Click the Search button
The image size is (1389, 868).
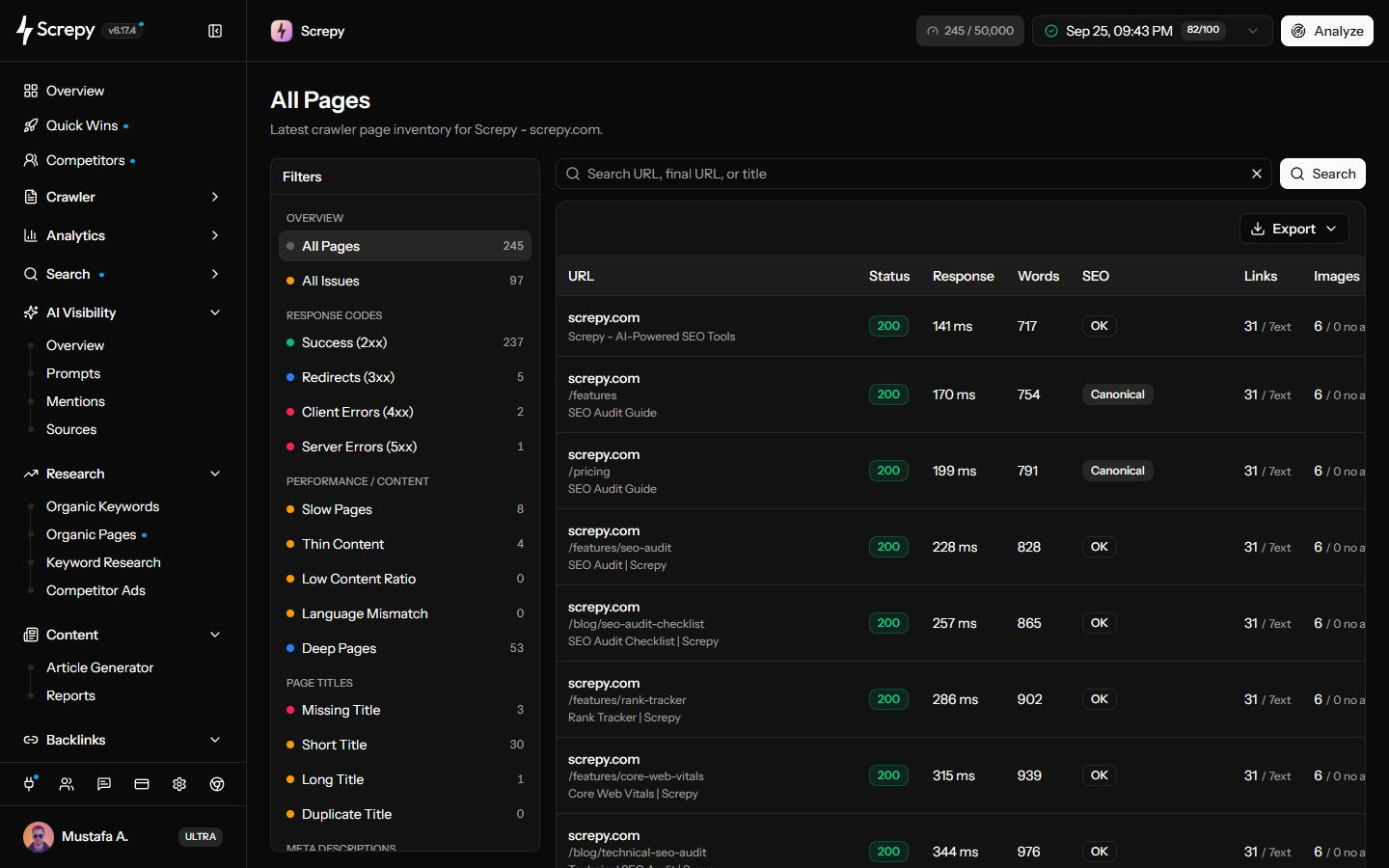tap(1322, 174)
